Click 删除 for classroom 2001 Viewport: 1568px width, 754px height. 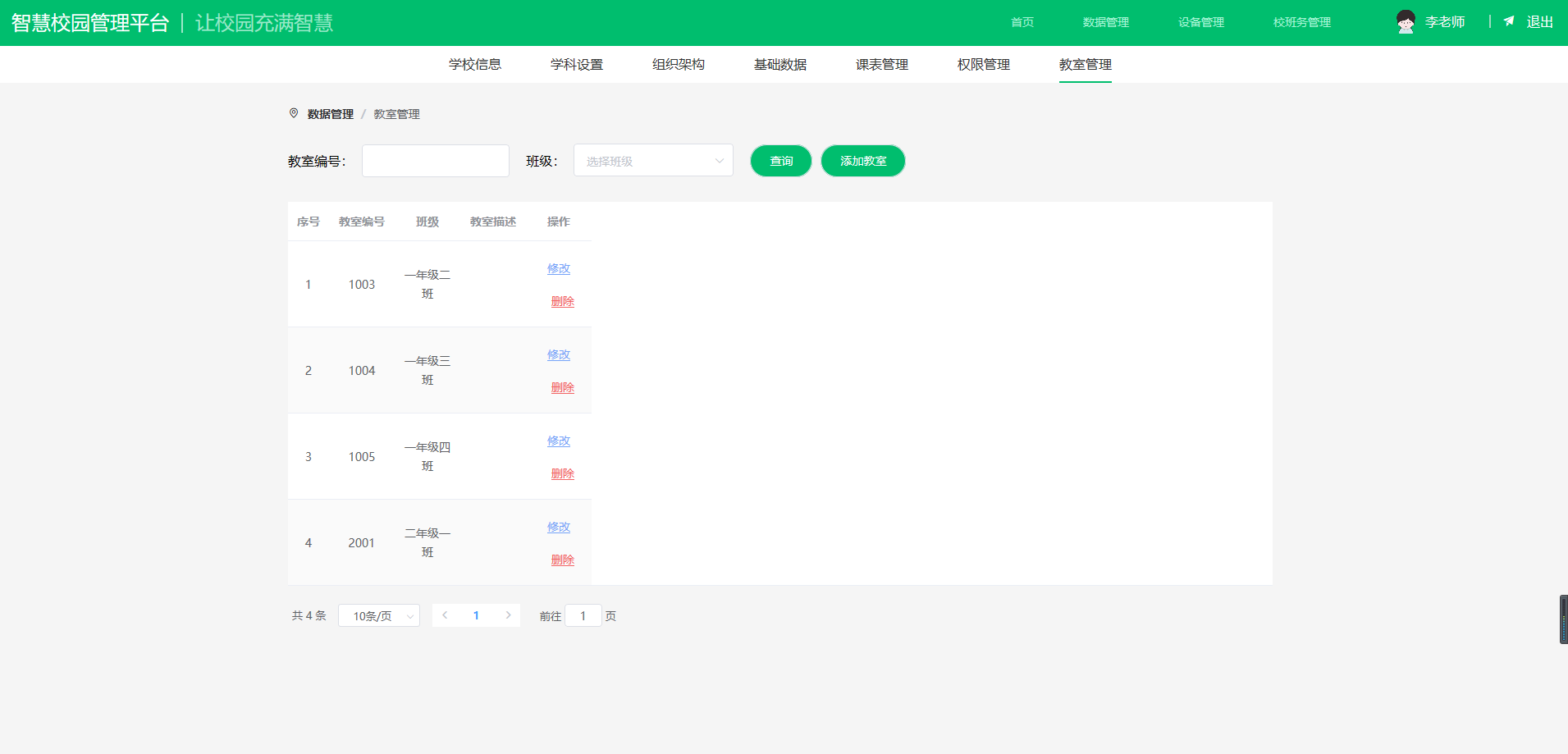562,560
